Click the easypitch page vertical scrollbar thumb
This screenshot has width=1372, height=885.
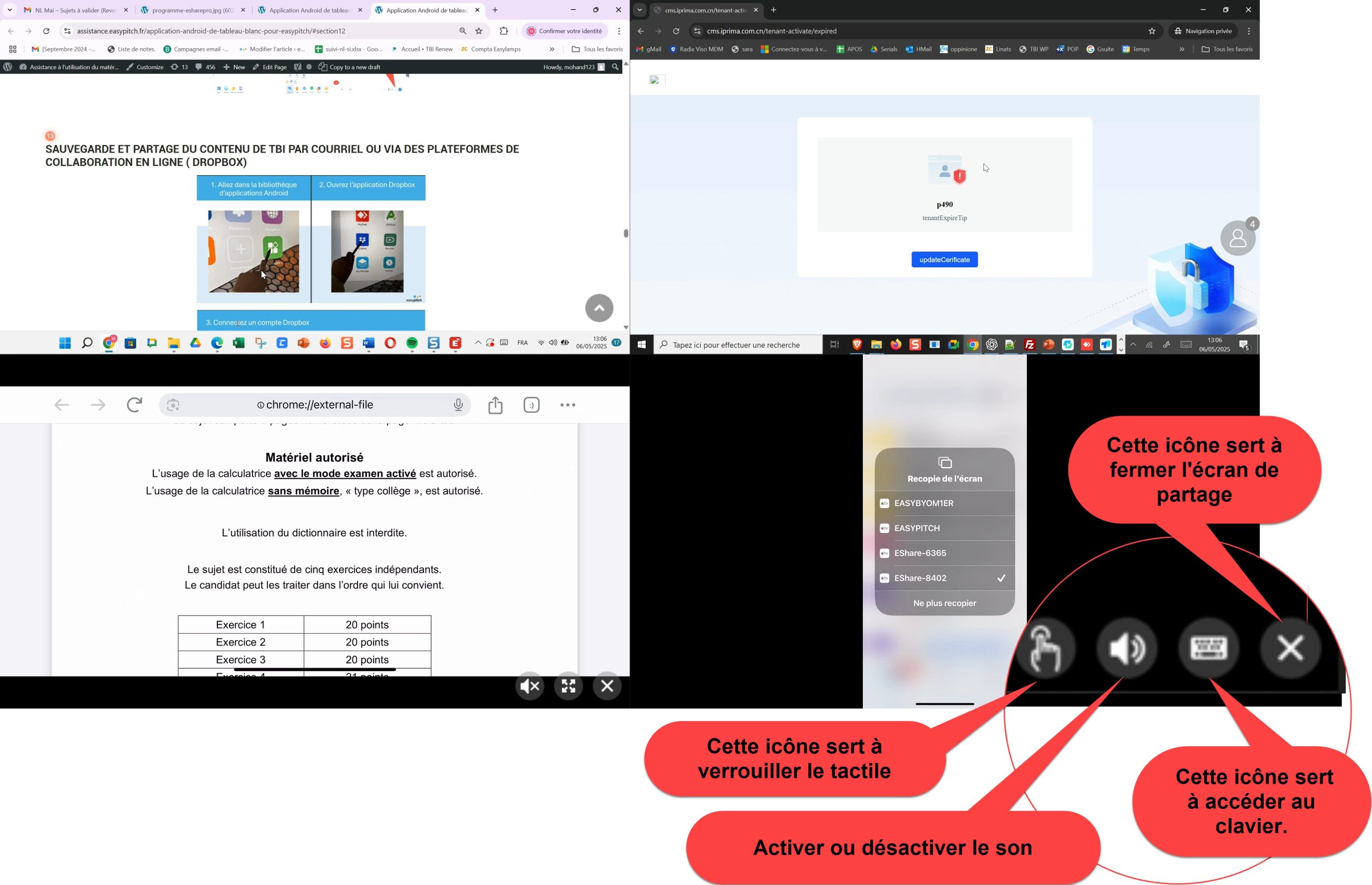coord(625,234)
